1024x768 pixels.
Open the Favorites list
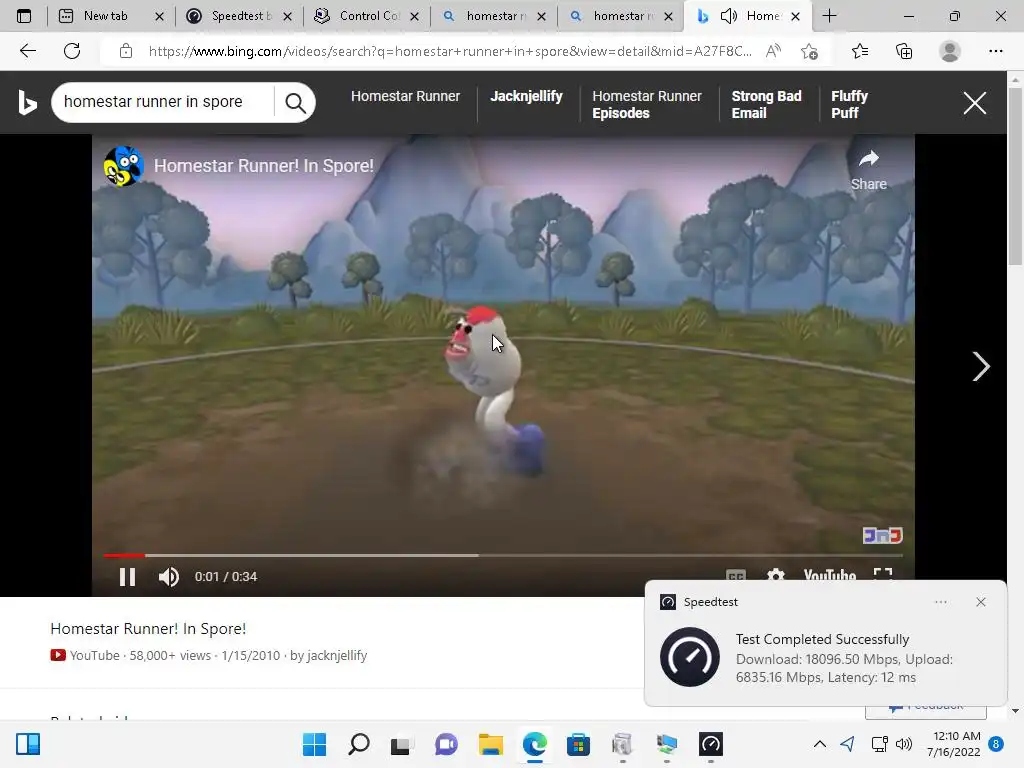(x=860, y=51)
